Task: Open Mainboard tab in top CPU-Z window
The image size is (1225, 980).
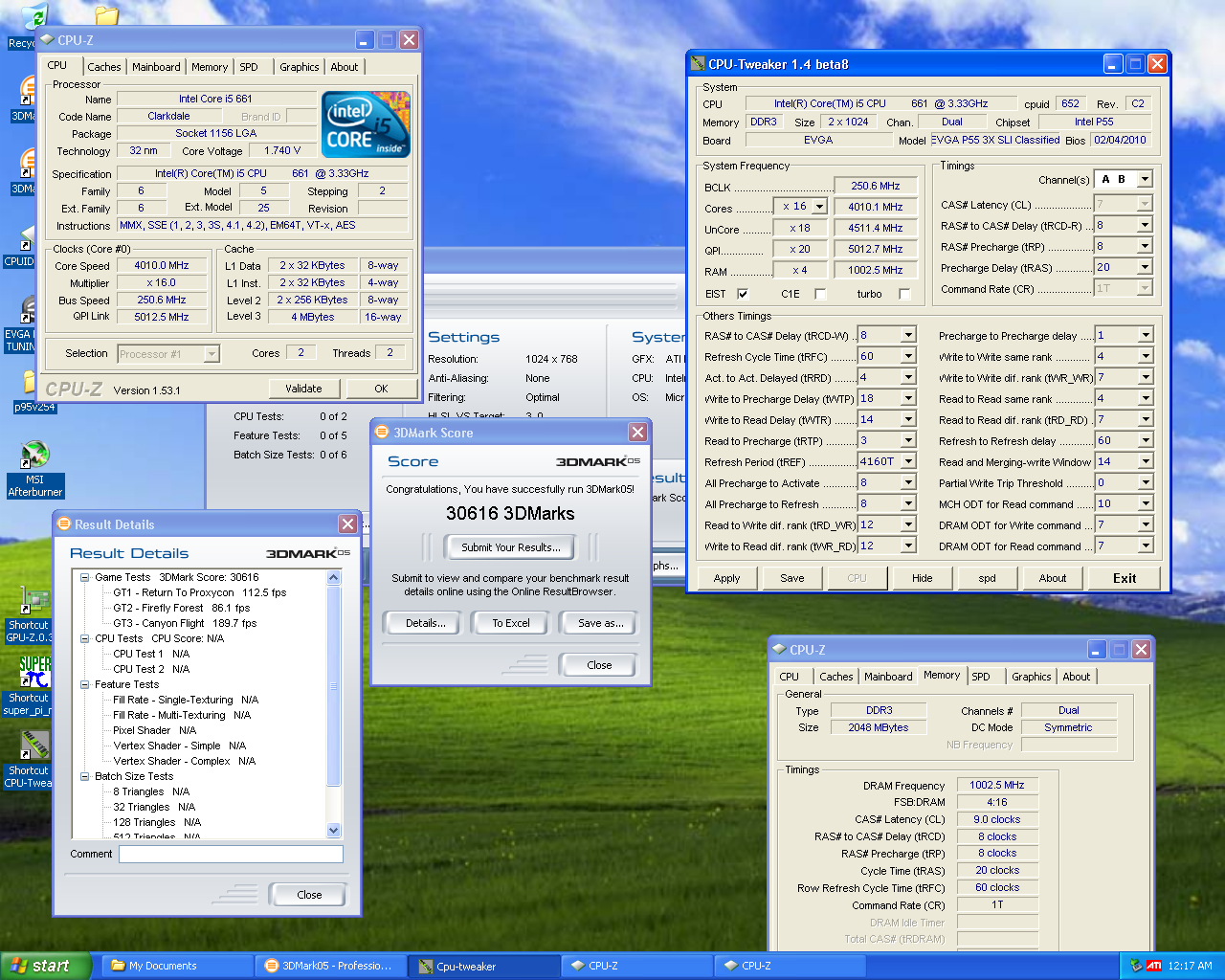Action: pos(156,67)
